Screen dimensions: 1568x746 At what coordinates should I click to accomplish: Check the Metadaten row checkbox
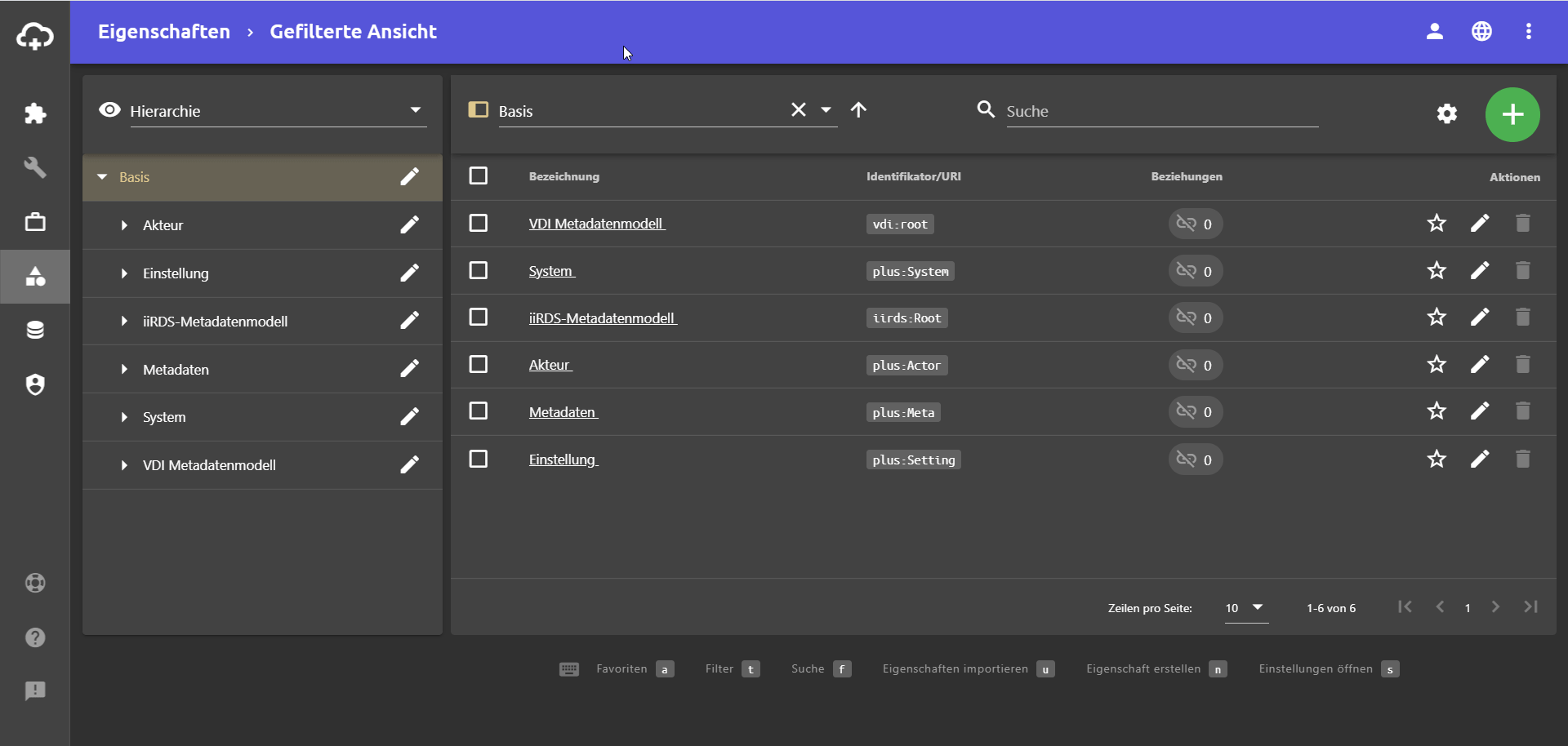pos(479,411)
